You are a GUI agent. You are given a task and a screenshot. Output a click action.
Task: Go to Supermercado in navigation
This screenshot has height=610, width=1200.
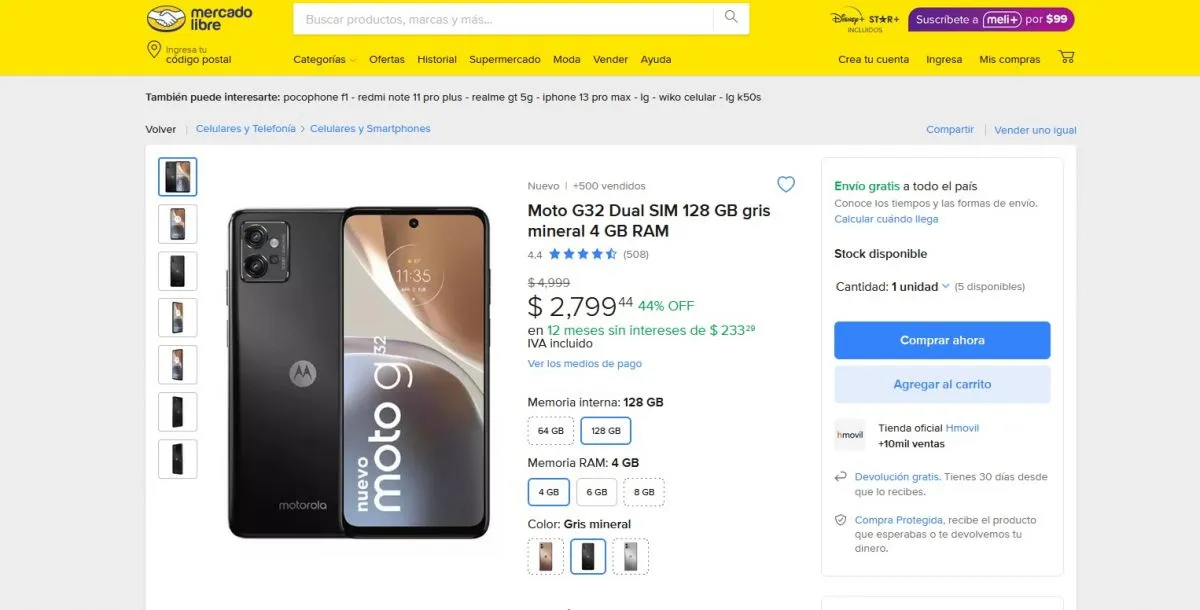tap(505, 60)
